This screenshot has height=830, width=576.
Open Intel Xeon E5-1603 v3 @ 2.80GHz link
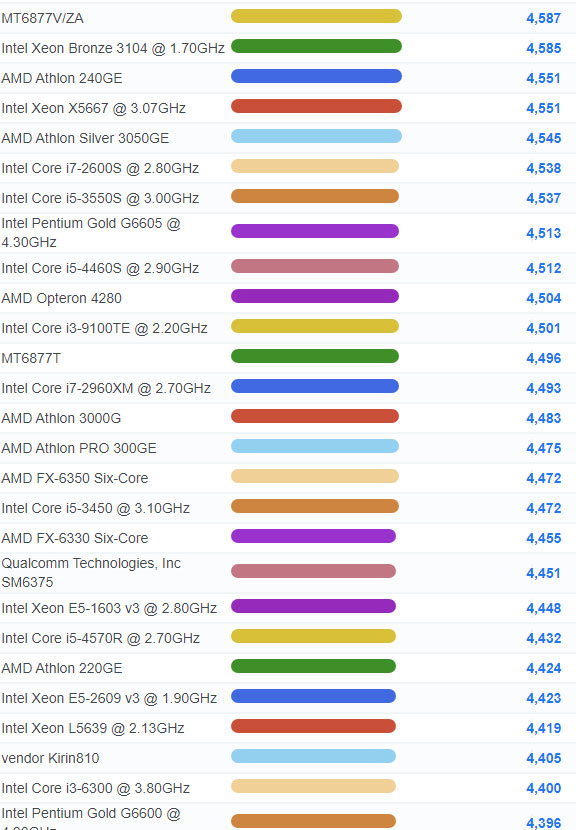pos(109,608)
